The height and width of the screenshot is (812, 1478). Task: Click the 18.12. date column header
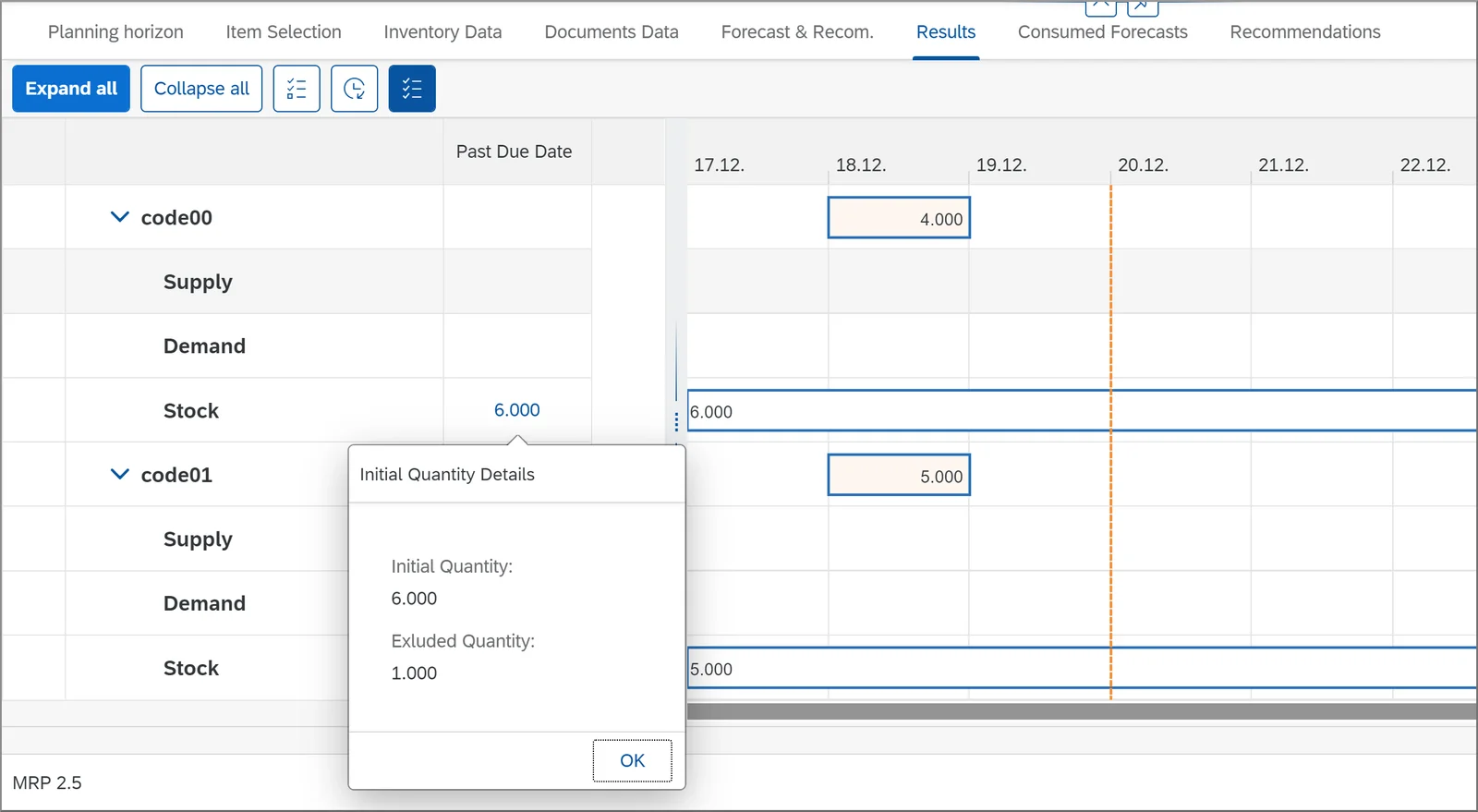860,165
